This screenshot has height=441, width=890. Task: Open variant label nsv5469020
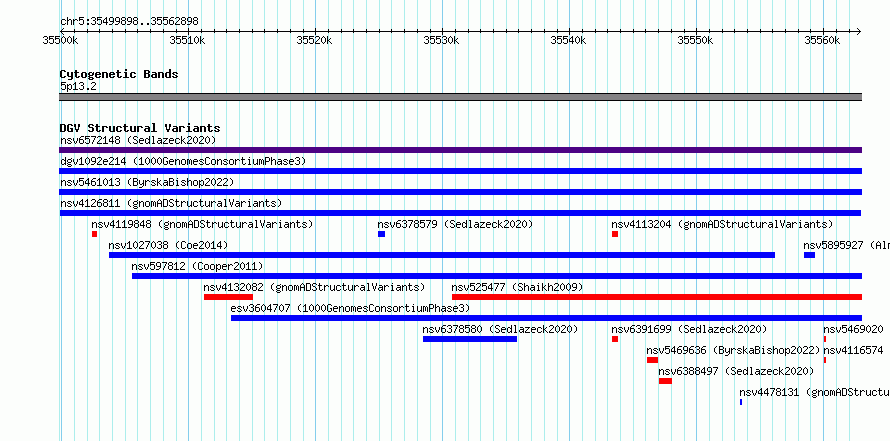853,329
